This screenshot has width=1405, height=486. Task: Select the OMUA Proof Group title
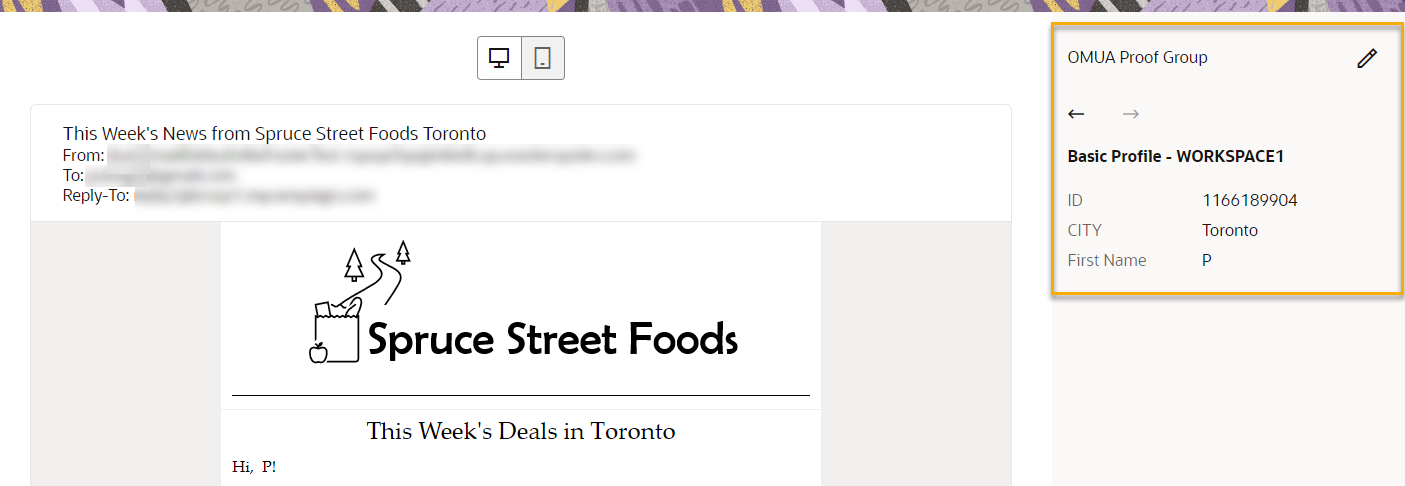point(1137,58)
